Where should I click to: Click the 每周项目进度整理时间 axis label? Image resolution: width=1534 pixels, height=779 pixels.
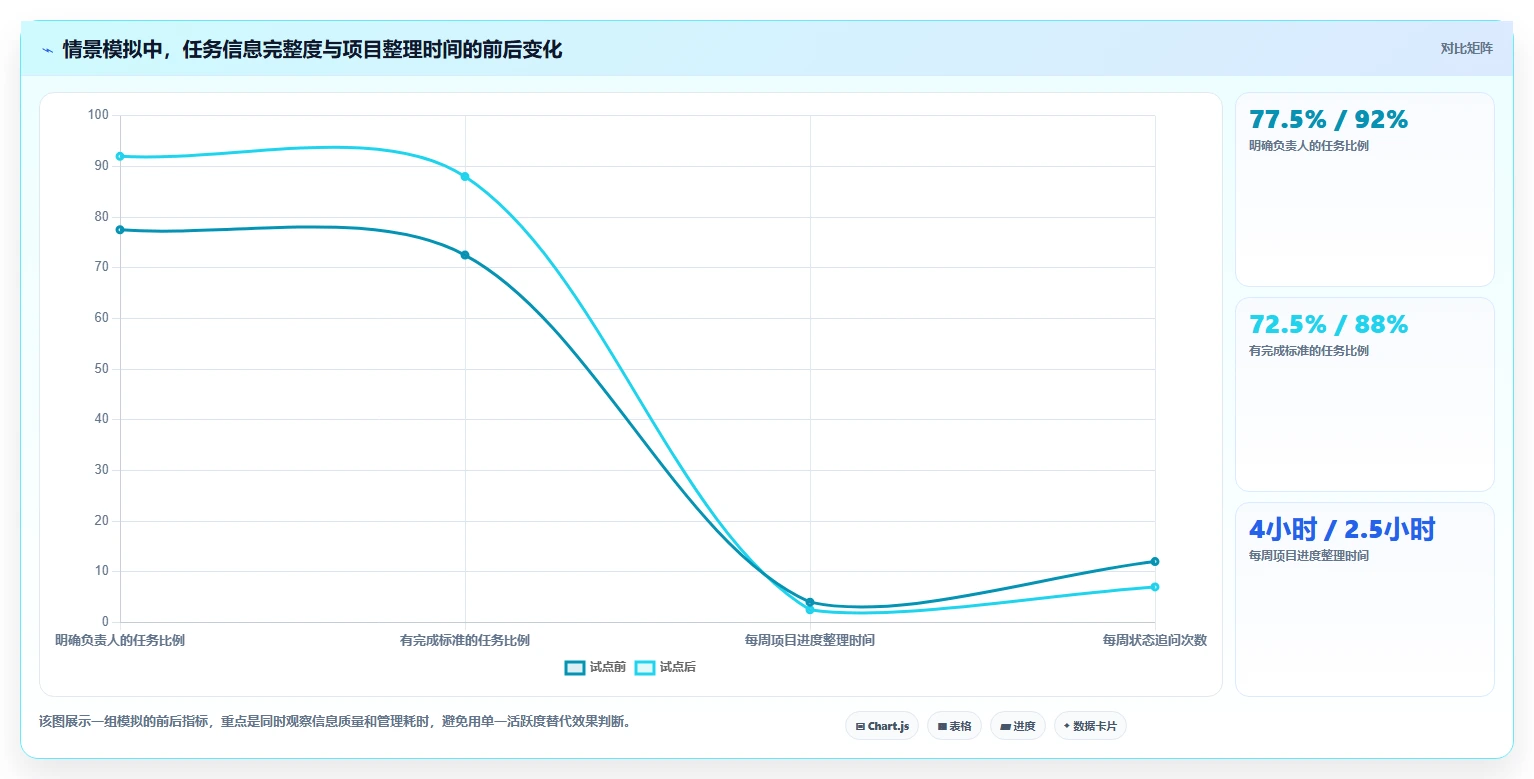pos(810,640)
